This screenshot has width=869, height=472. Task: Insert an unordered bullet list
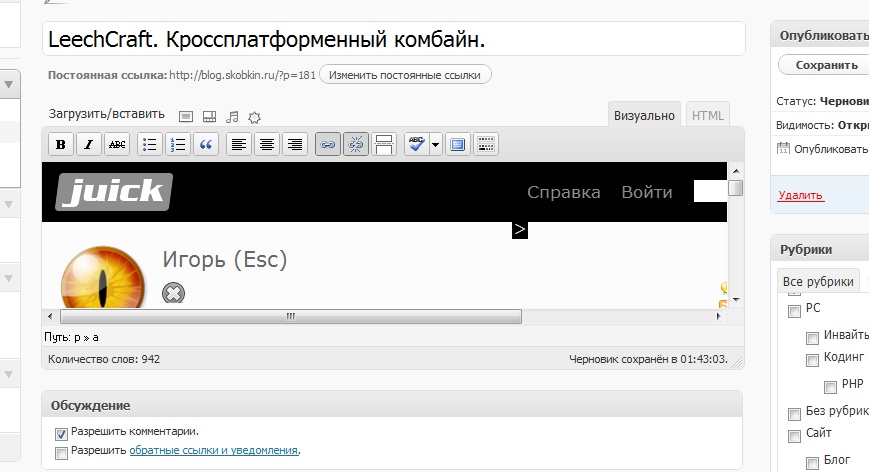[150, 145]
